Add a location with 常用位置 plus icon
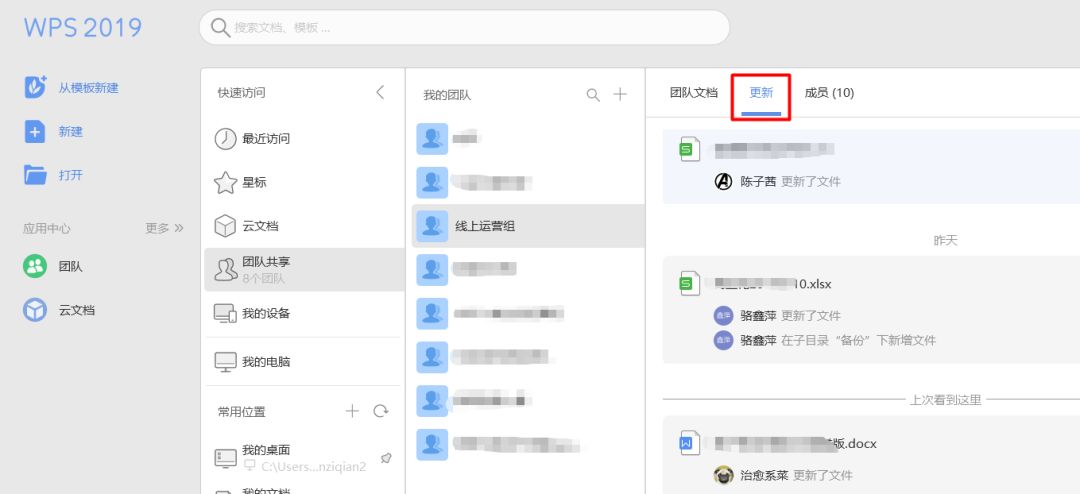The width and height of the screenshot is (1080, 494). (x=352, y=411)
